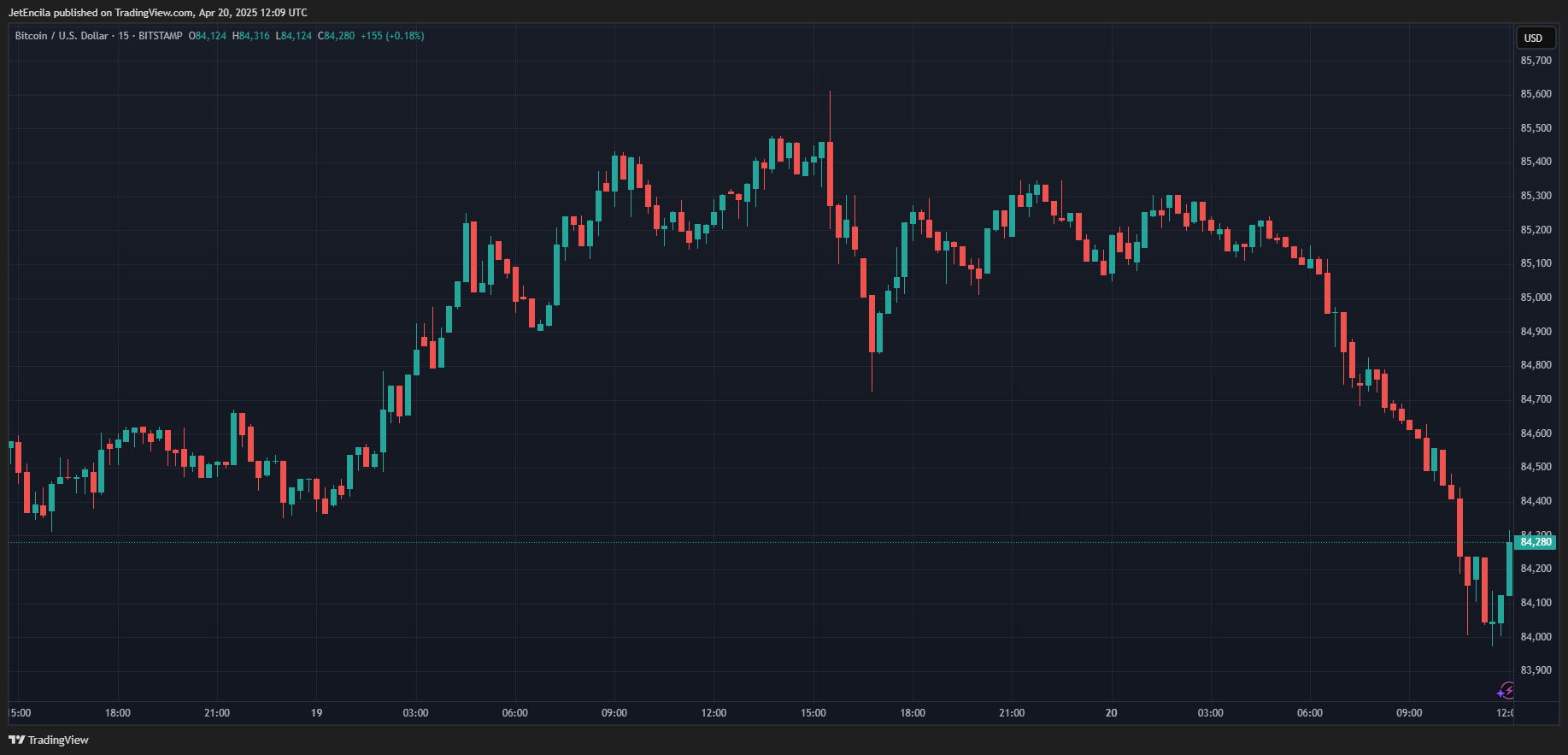The image size is (1568, 755).
Task: Open the USD currency selector
Action: pos(1534,38)
